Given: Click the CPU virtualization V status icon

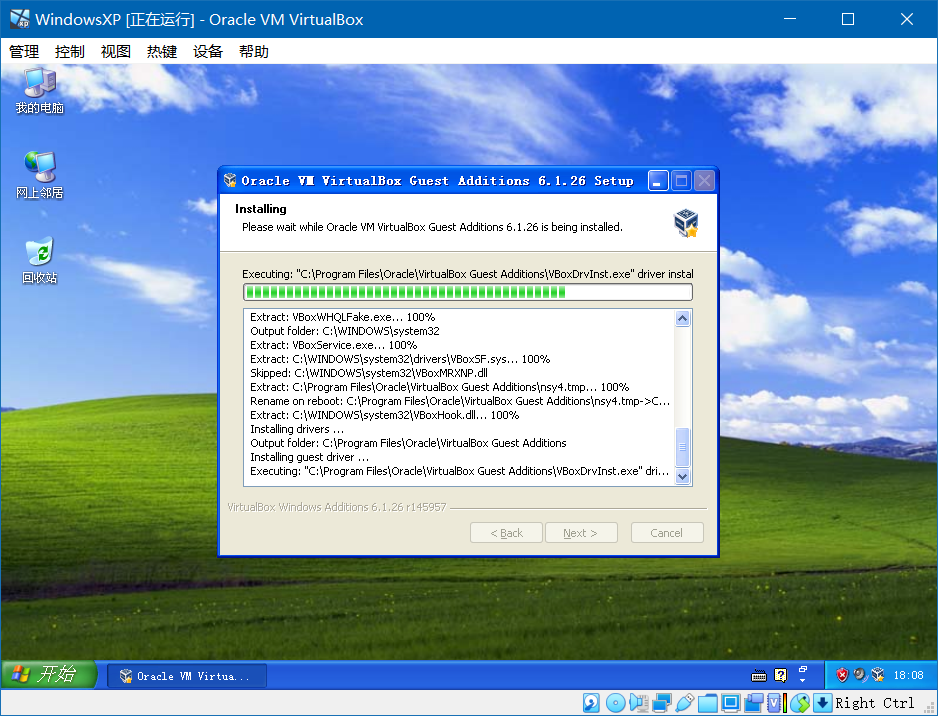Looking at the screenshot, I should coord(773,703).
